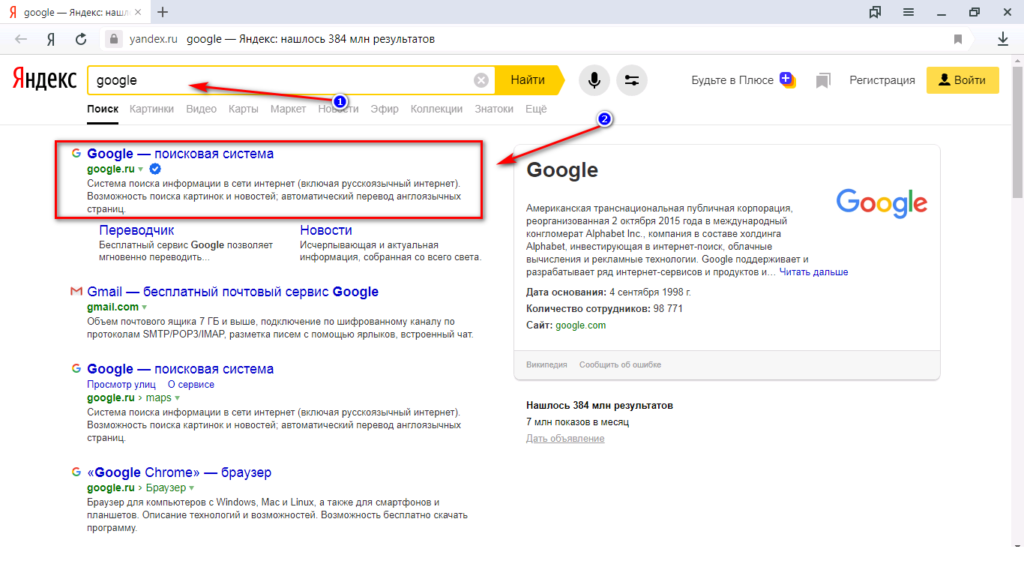
Task: Switch to the Картинки tab
Action: point(152,109)
